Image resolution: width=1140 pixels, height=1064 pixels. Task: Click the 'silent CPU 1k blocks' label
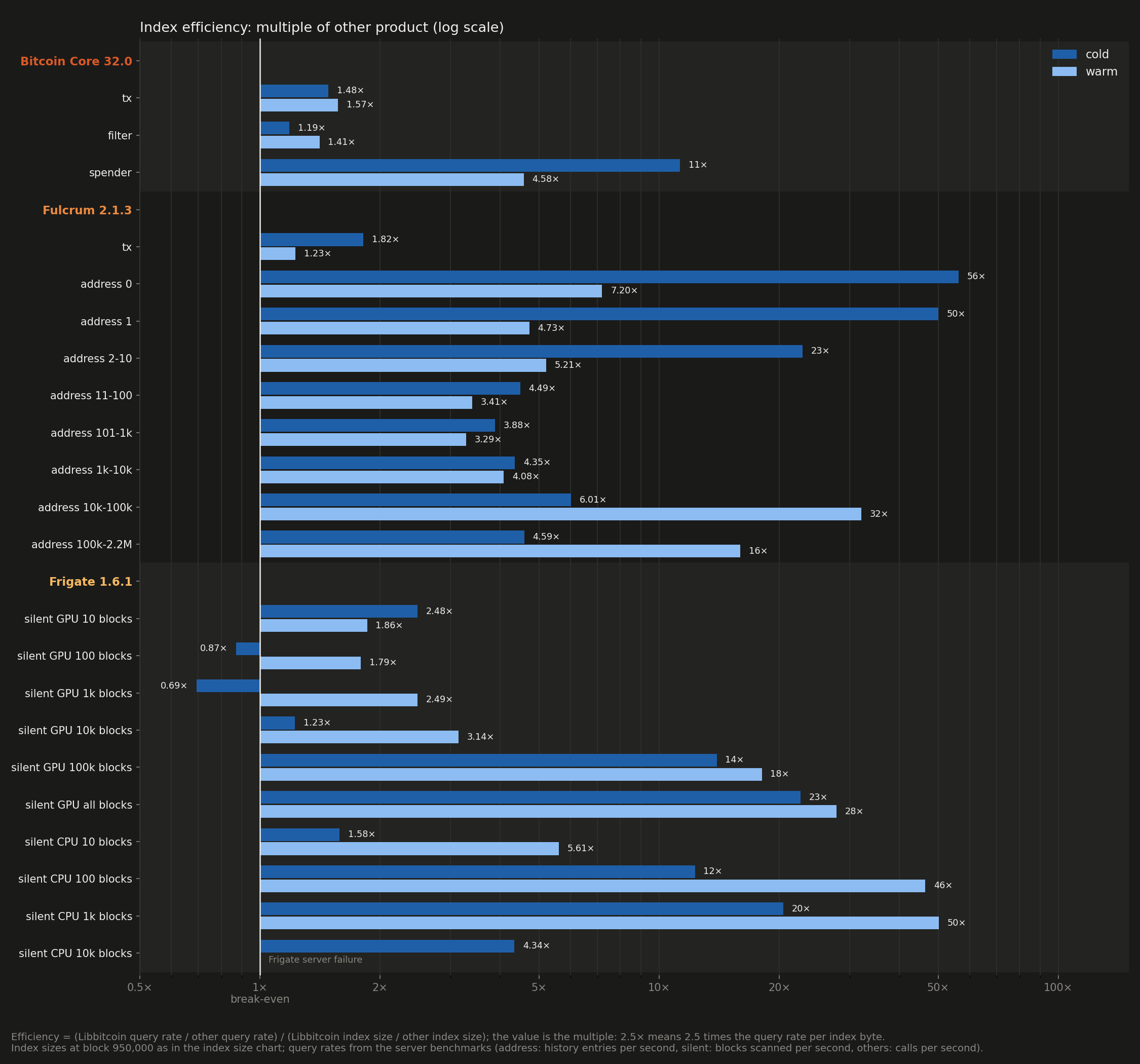click(x=79, y=917)
